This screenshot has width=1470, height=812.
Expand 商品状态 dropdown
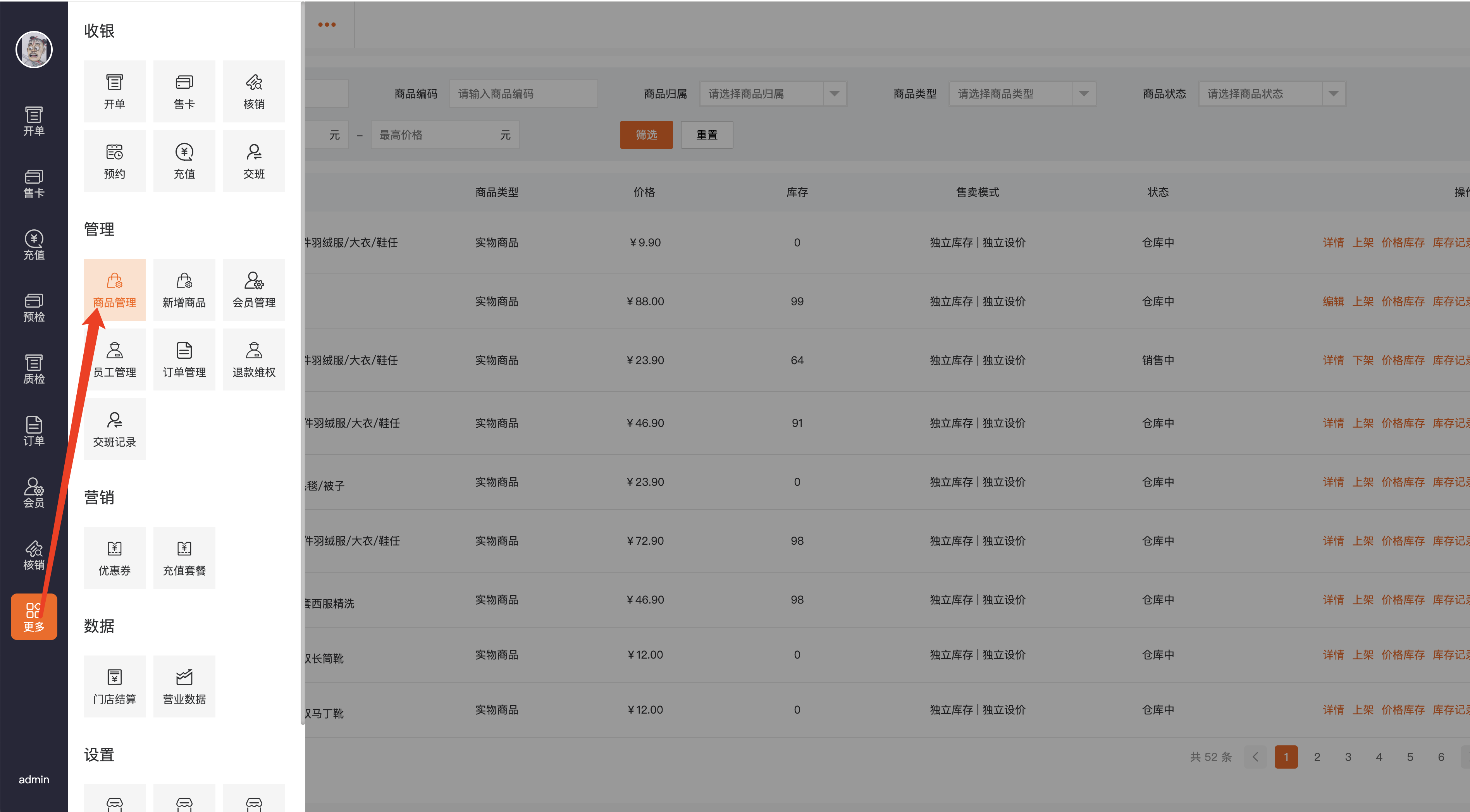point(1271,94)
